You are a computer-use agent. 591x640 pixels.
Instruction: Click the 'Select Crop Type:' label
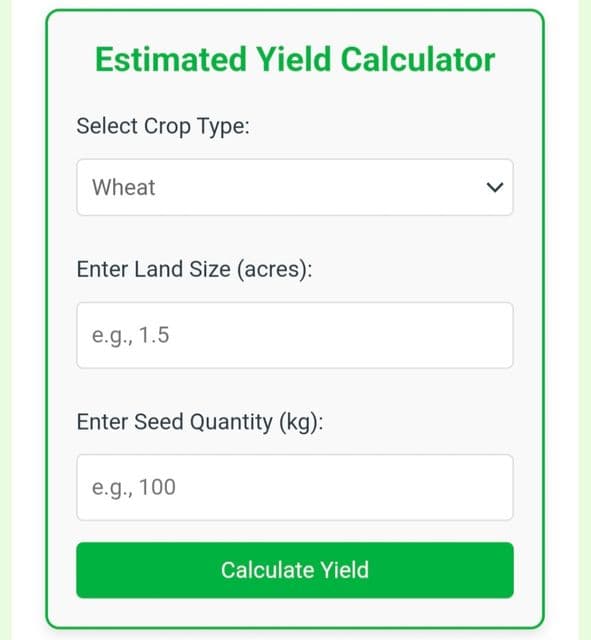click(163, 126)
